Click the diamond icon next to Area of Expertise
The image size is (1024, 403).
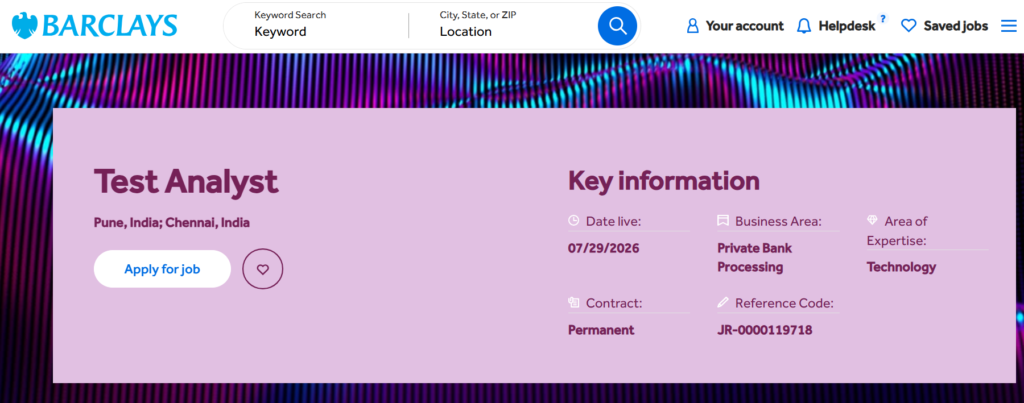pos(872,221)
